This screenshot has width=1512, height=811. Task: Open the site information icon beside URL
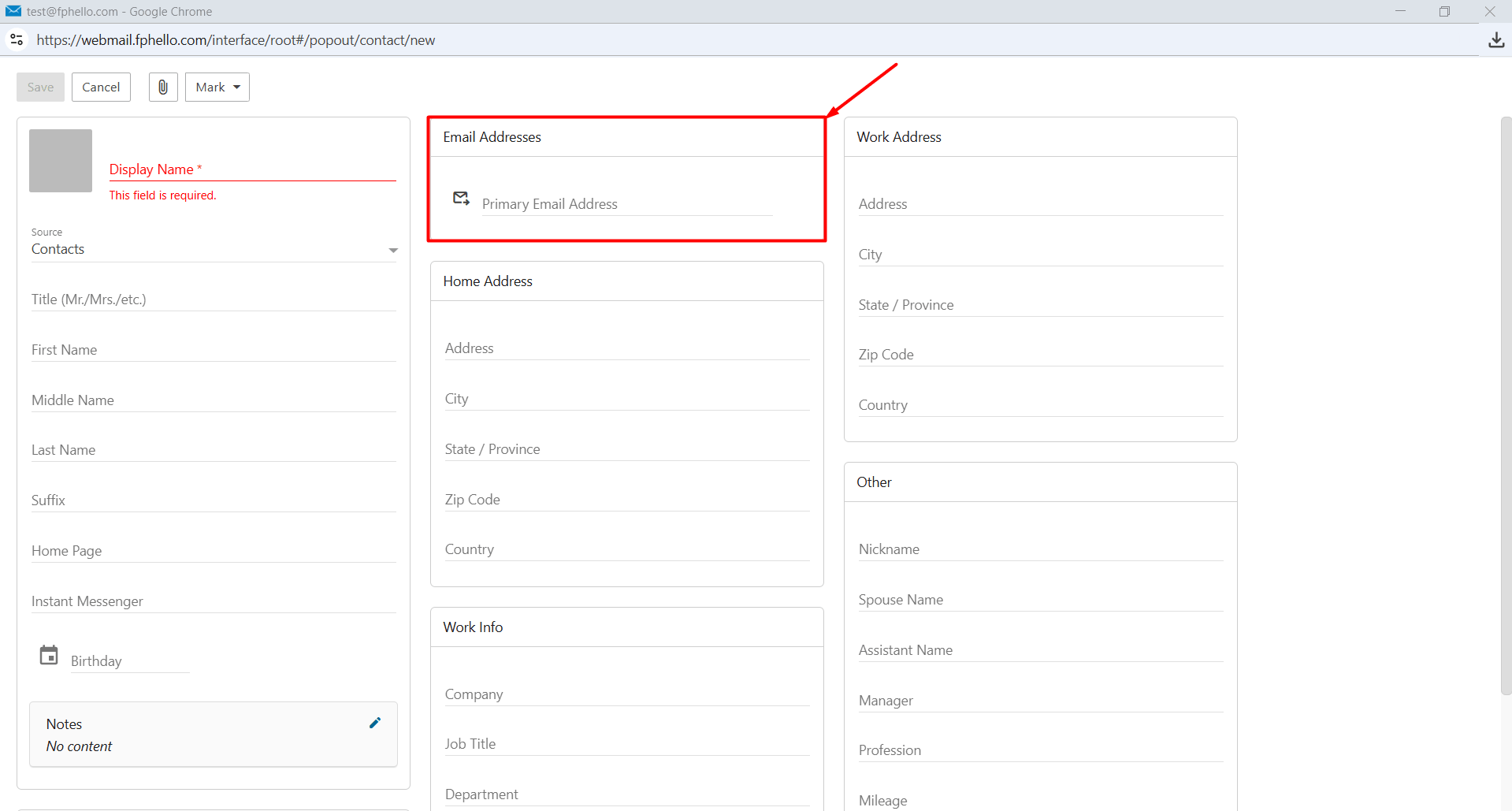coord(17,39)
